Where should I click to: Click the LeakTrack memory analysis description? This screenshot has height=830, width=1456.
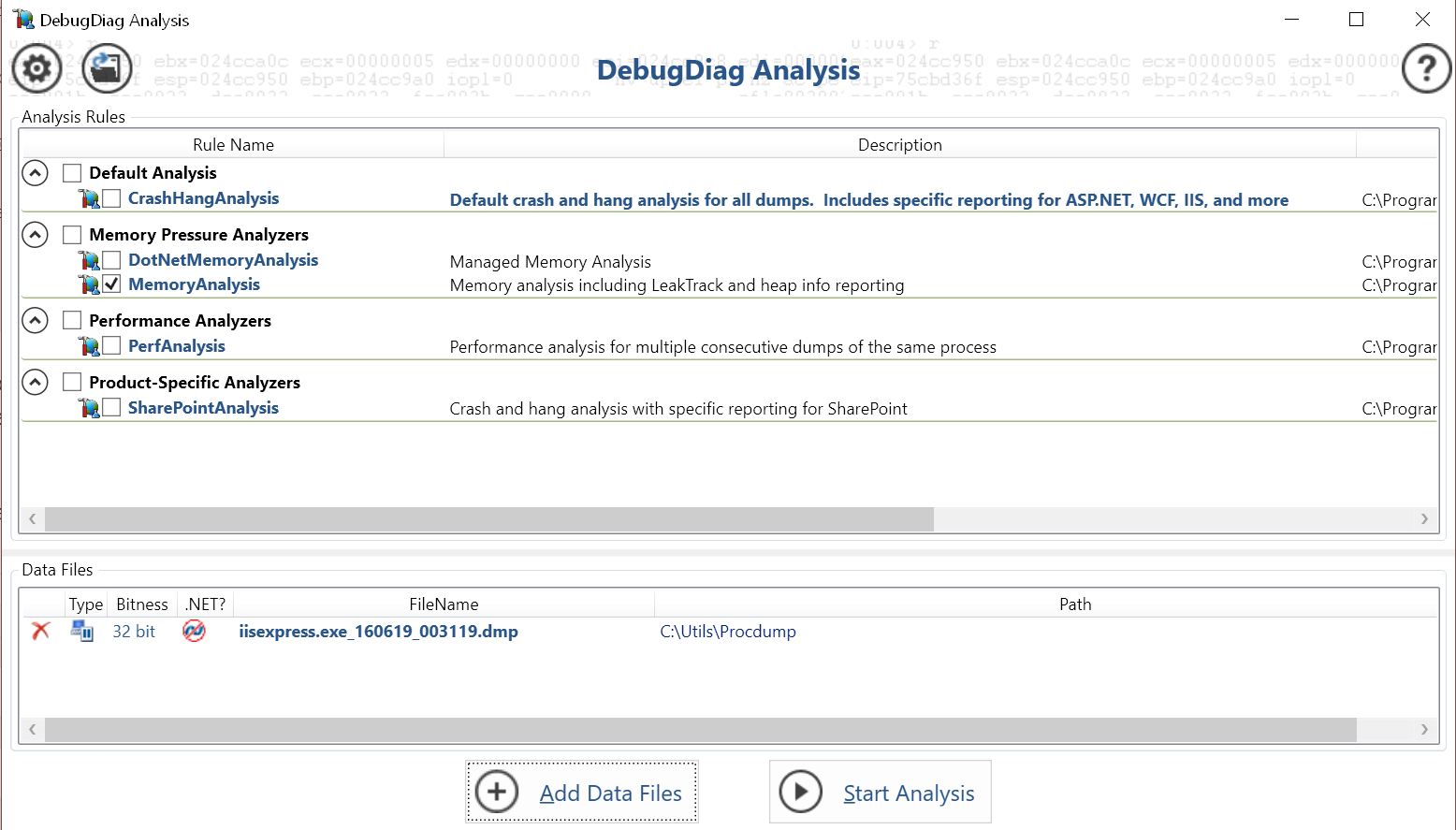pos(677,285)
